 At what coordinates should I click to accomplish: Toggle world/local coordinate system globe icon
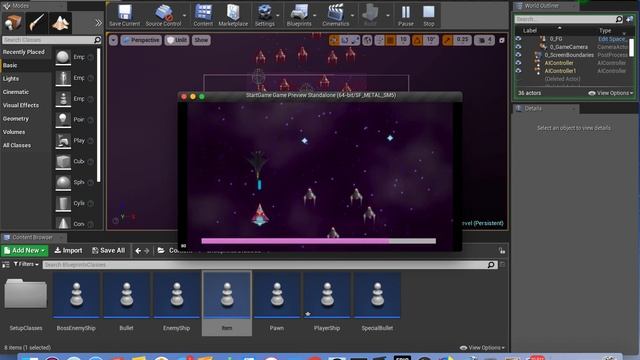pyautogui.click(x=367, y=40)
